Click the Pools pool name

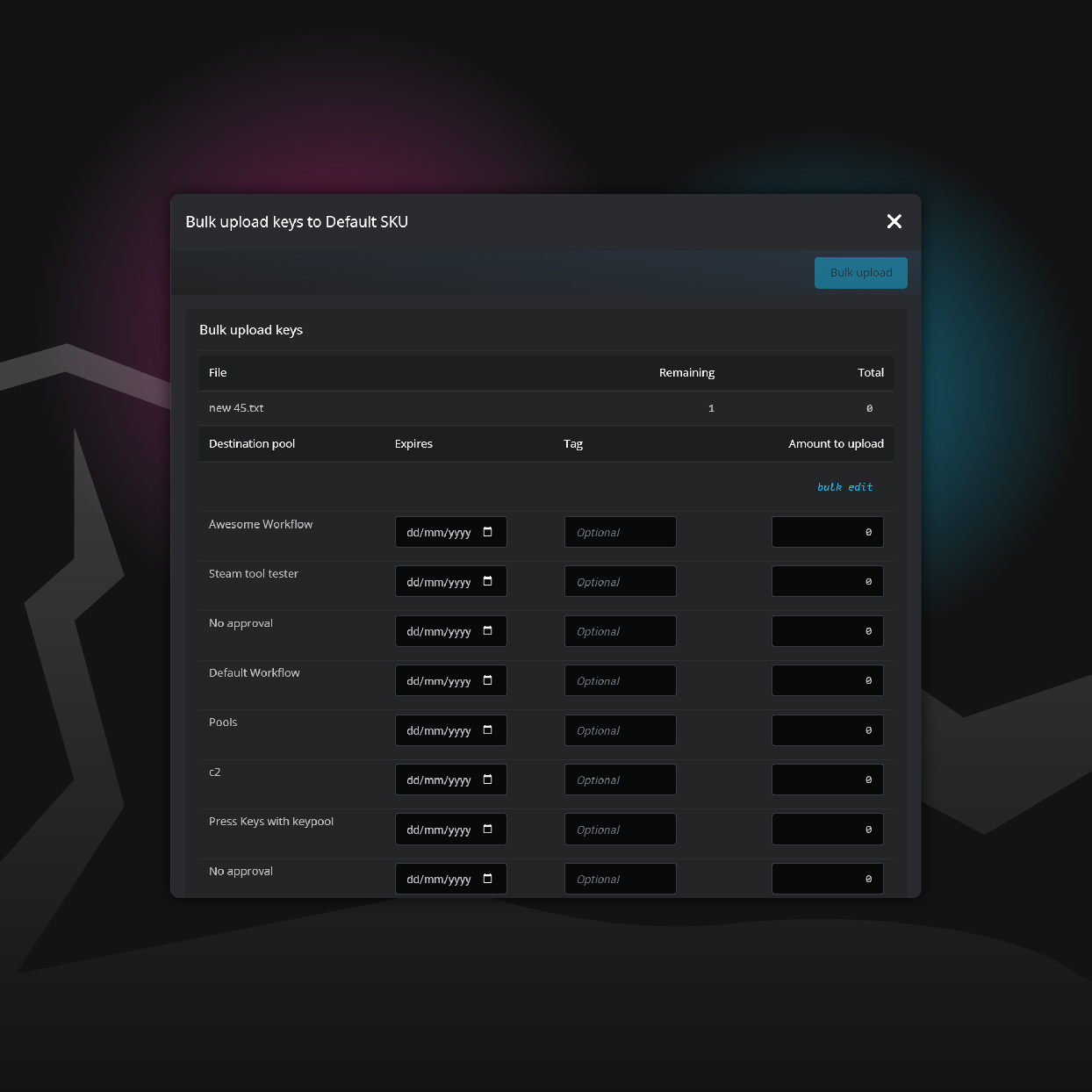coord(223,722)
